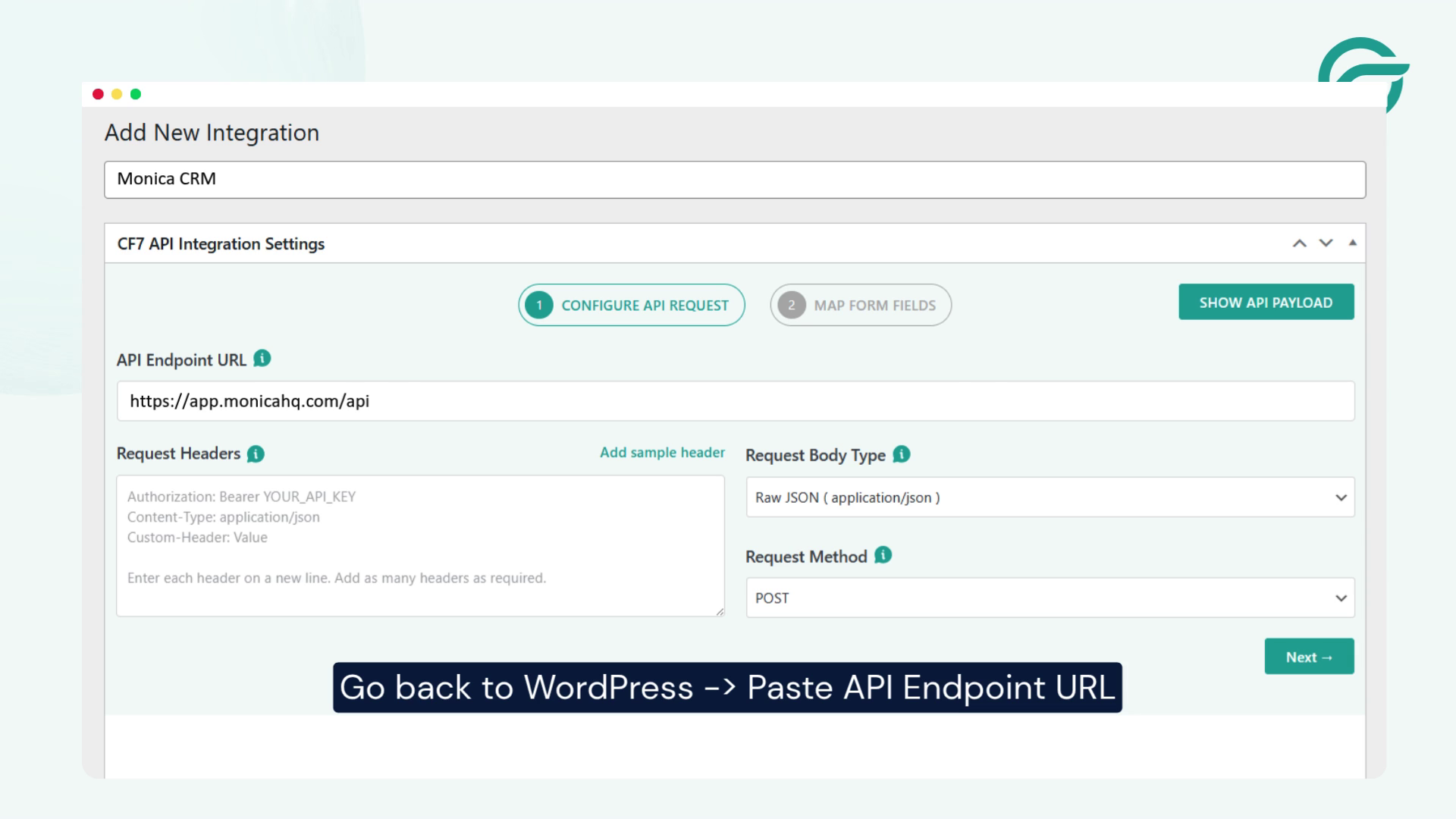Viewport: 1456px width, 819px height.
Task: Open the Request Method dropdown
Action: pyautogui.click(x=1050, y=598)
